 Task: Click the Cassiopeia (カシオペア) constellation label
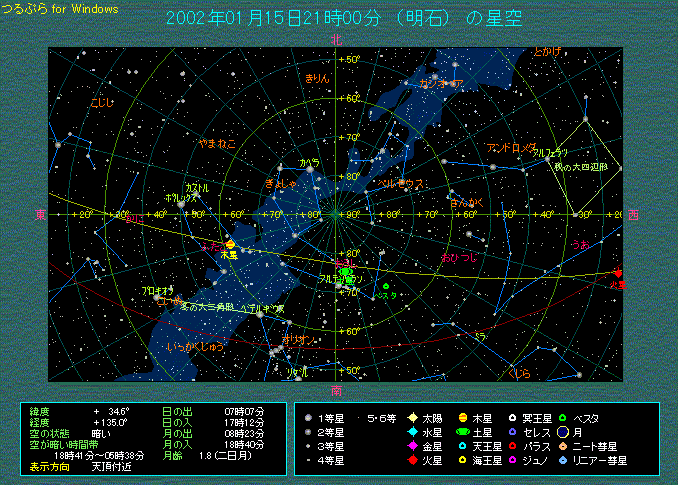[441, 84]
